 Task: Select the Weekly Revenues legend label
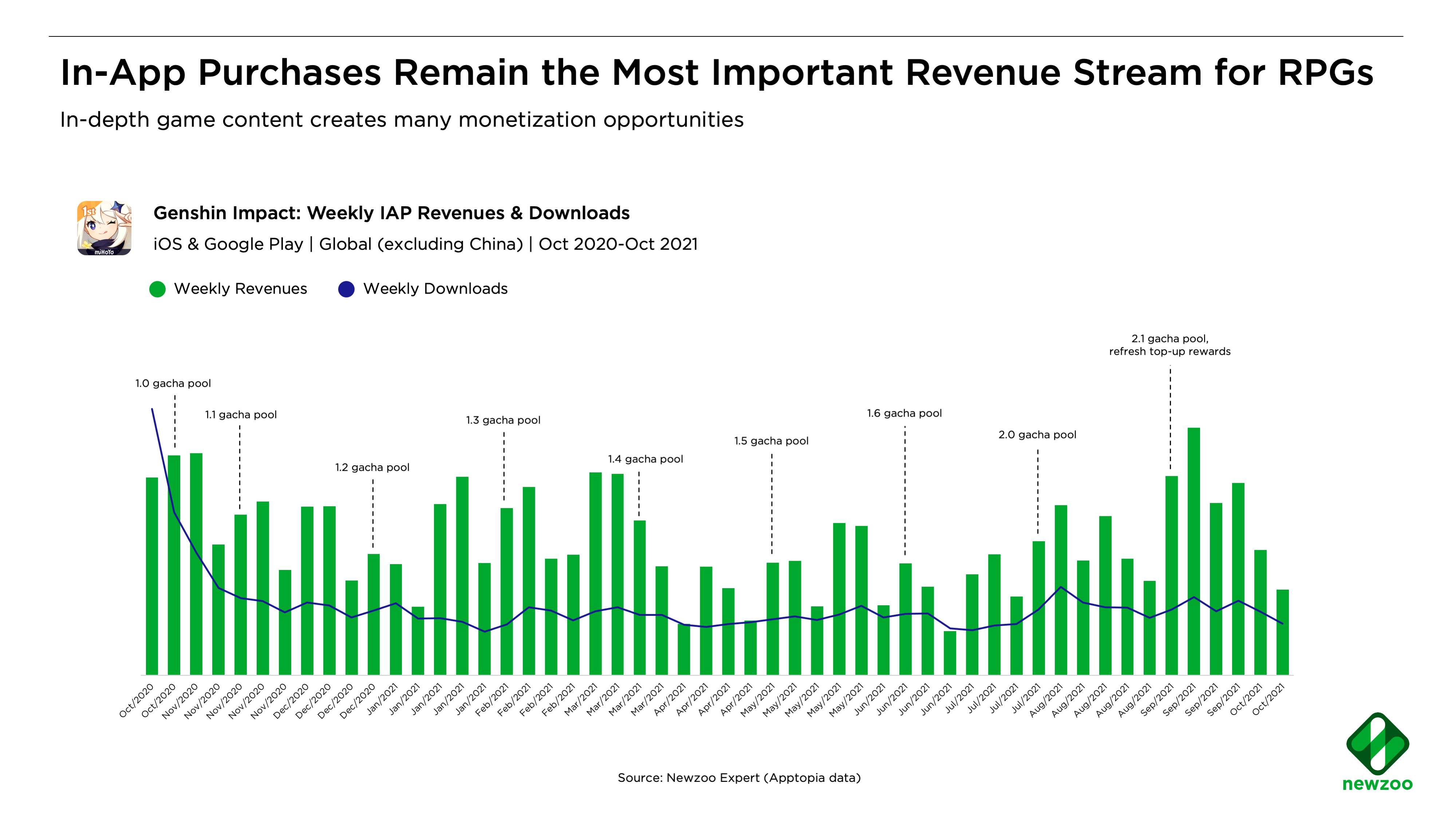pos(241,289)
